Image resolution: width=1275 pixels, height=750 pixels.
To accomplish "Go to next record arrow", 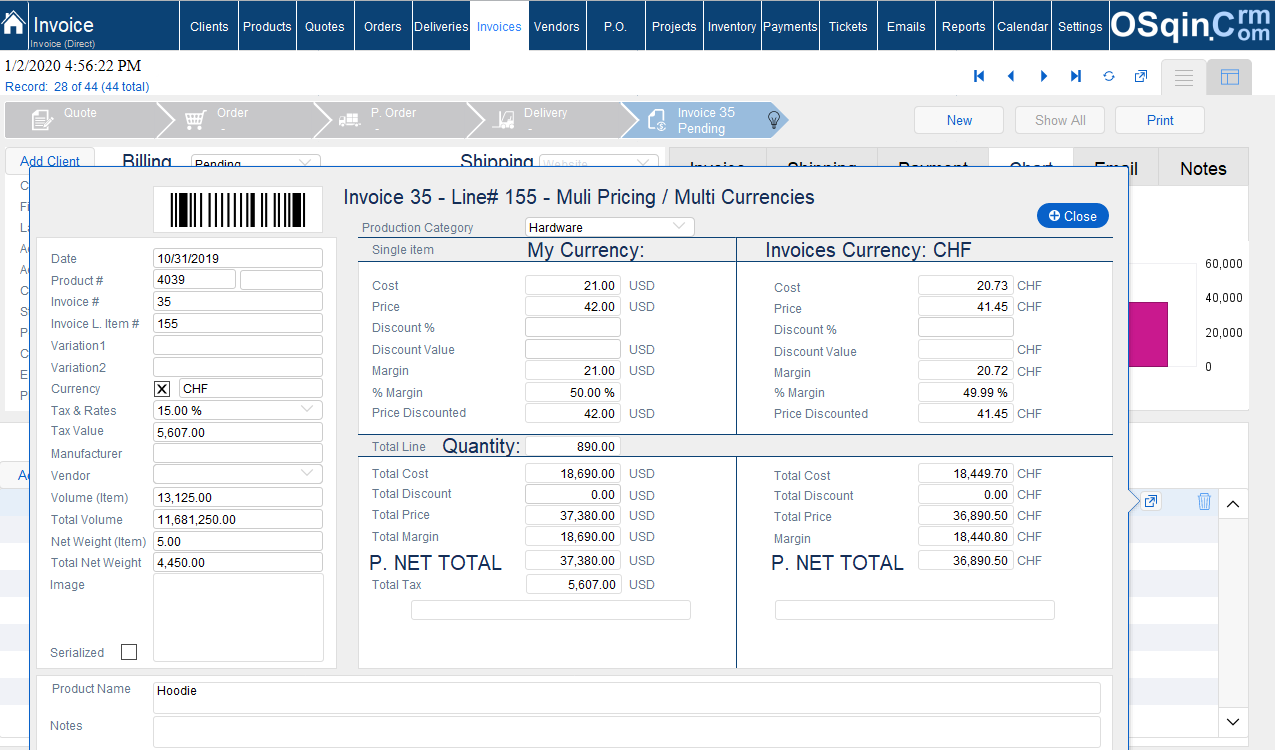I will tap(1044, 76).
